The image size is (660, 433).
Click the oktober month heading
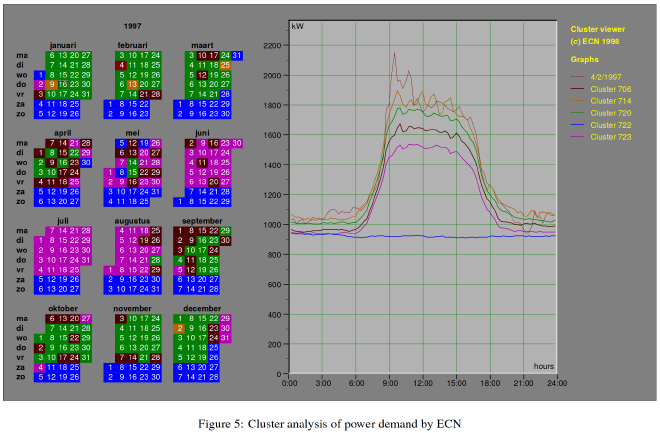point(63,308)
